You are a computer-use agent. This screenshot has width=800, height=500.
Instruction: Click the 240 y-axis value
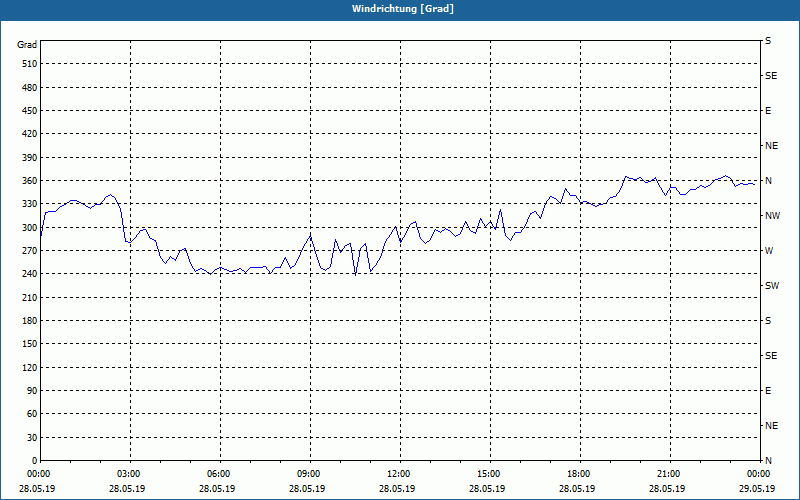(x=30, y=274)
